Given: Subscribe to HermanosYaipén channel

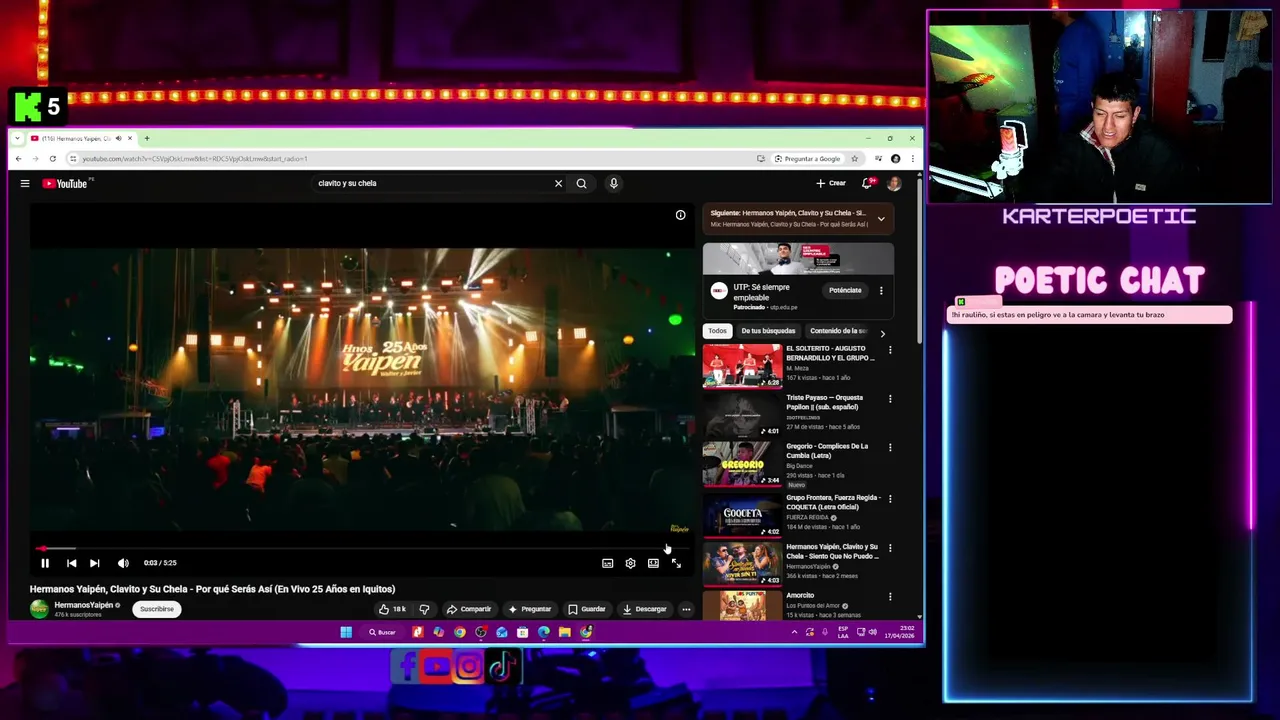Looking at the screenshot, I should click(x=156, y=609).
